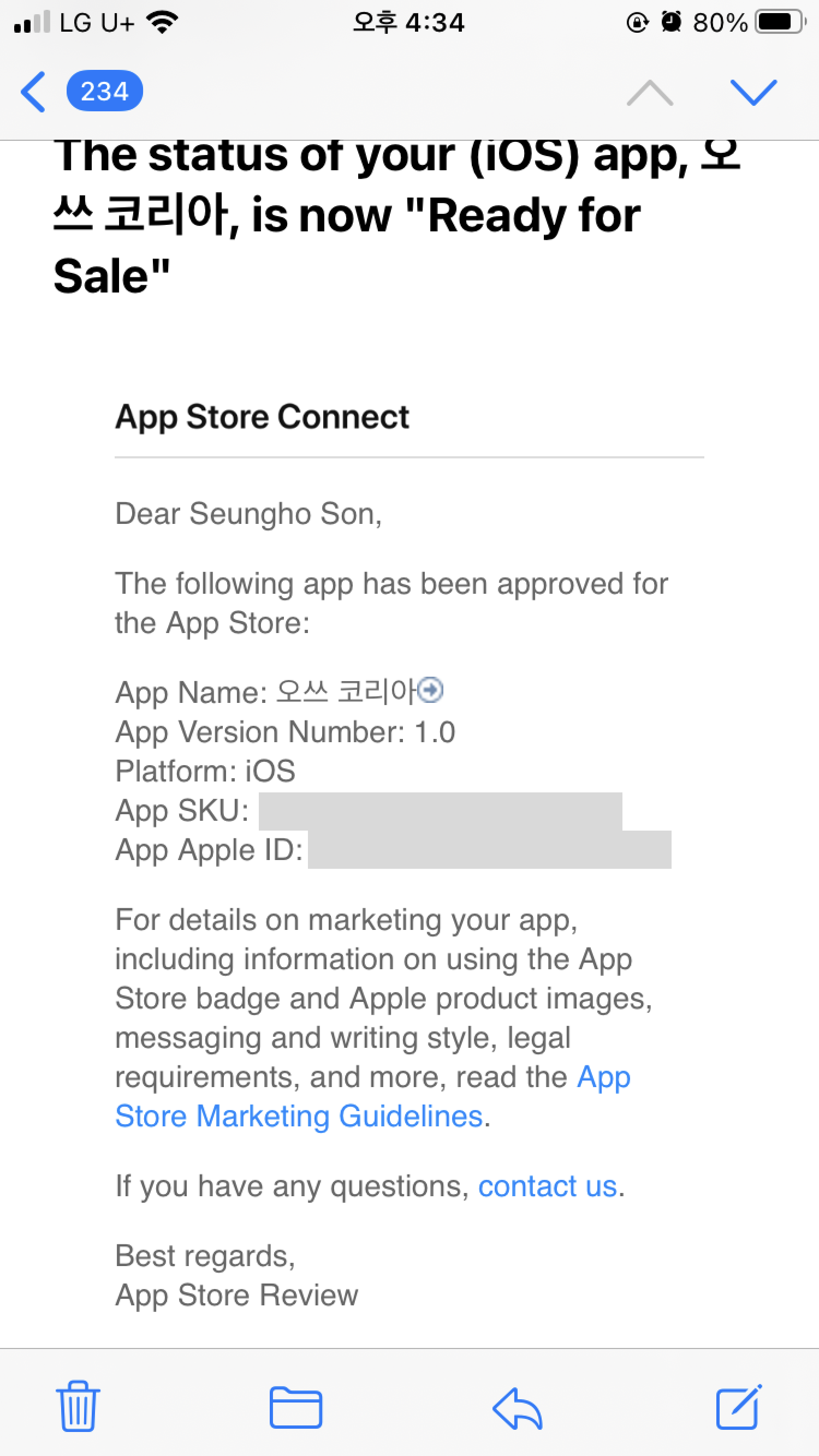Viewport: 819px width, 1456px height.
Task: Open the 234 unread messages badge
Action: [x=105, y=91]
